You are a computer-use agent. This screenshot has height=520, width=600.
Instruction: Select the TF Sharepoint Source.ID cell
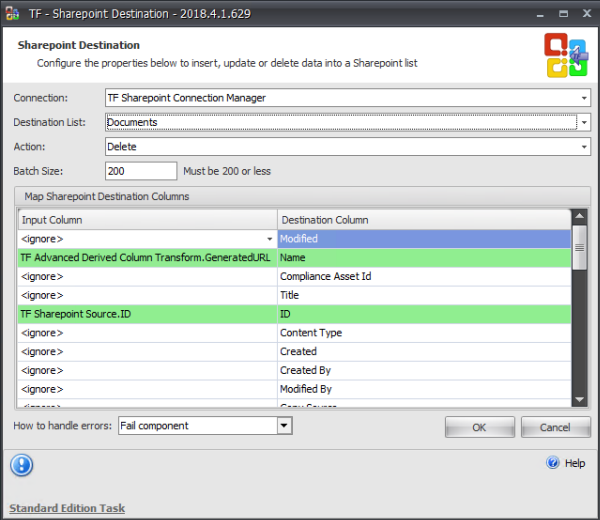(147, 314)
